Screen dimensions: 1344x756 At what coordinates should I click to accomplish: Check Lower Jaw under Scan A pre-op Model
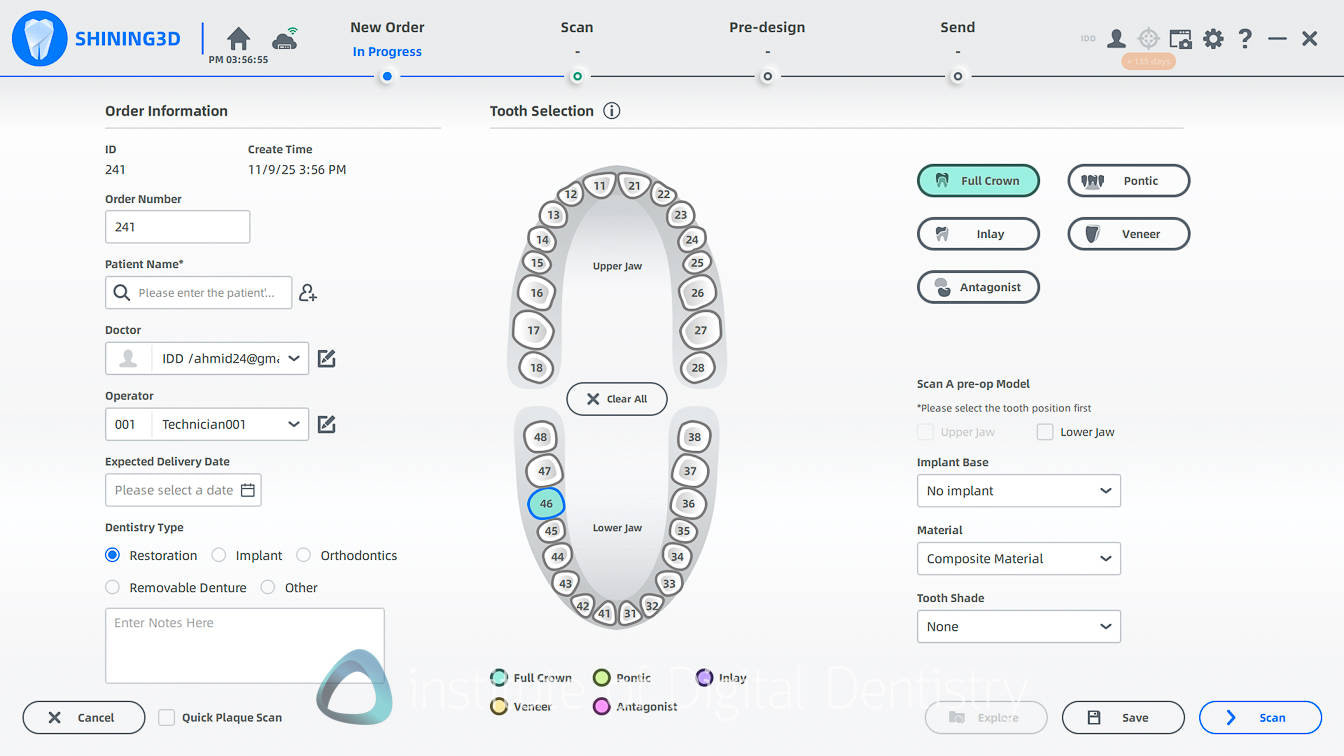1045,431
